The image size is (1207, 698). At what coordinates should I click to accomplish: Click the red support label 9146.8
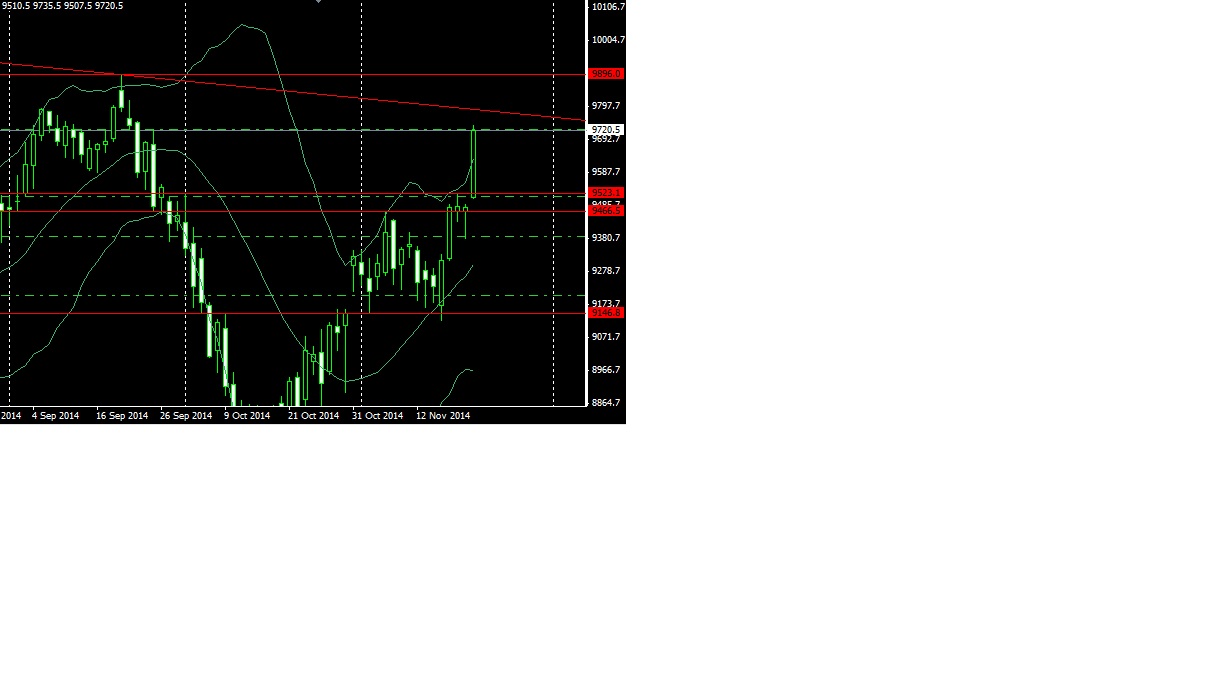(x=605, y=313)
